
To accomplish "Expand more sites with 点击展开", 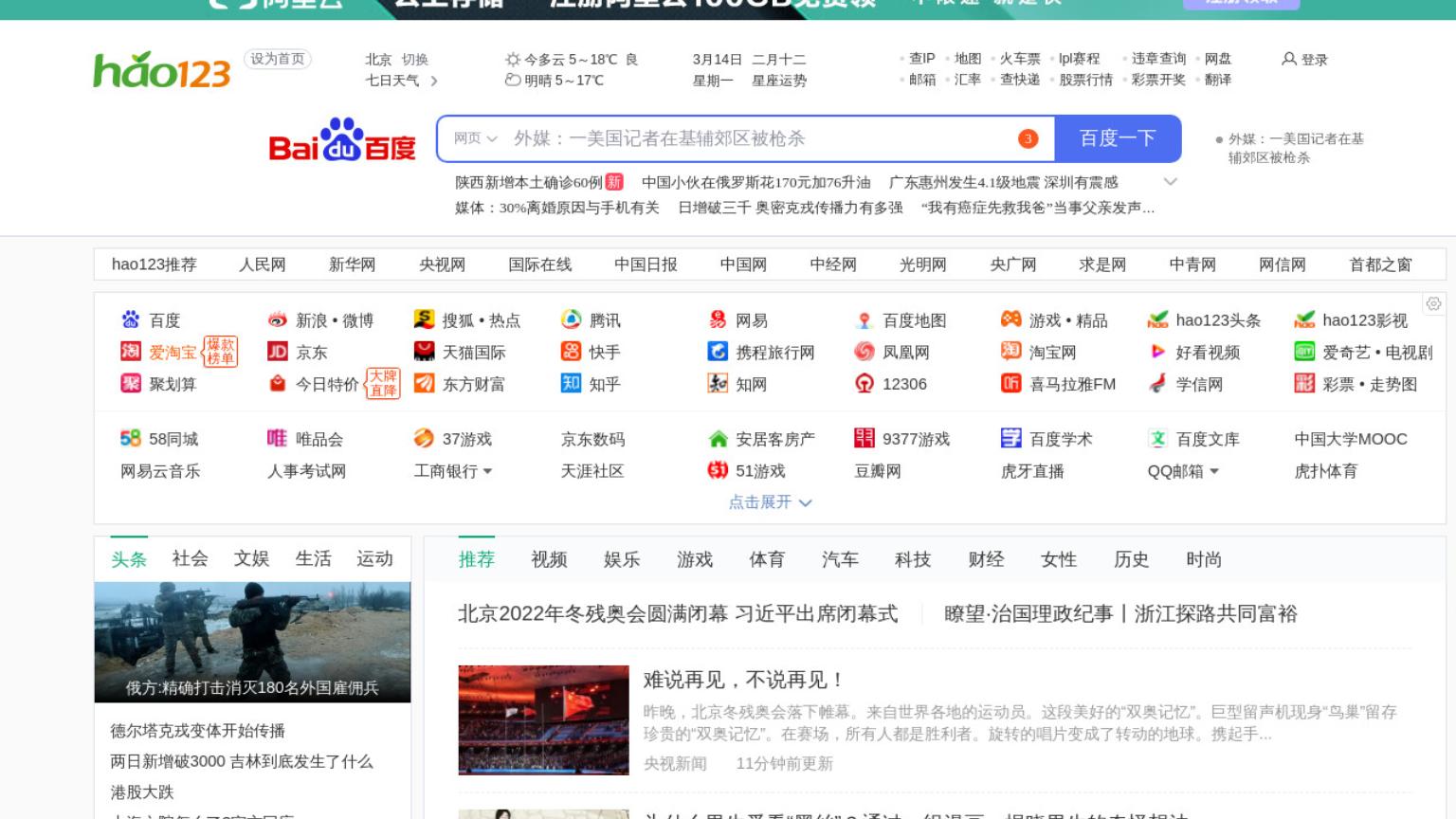I will coord(770,502).
